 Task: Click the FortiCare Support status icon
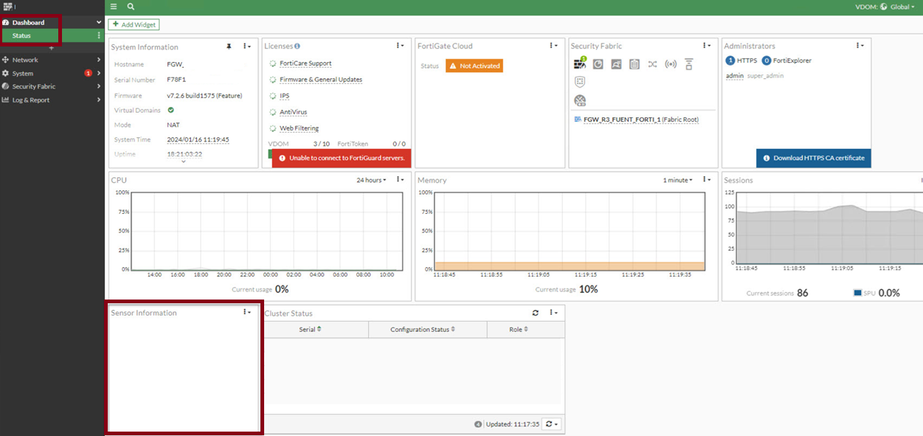click(273, 63)
